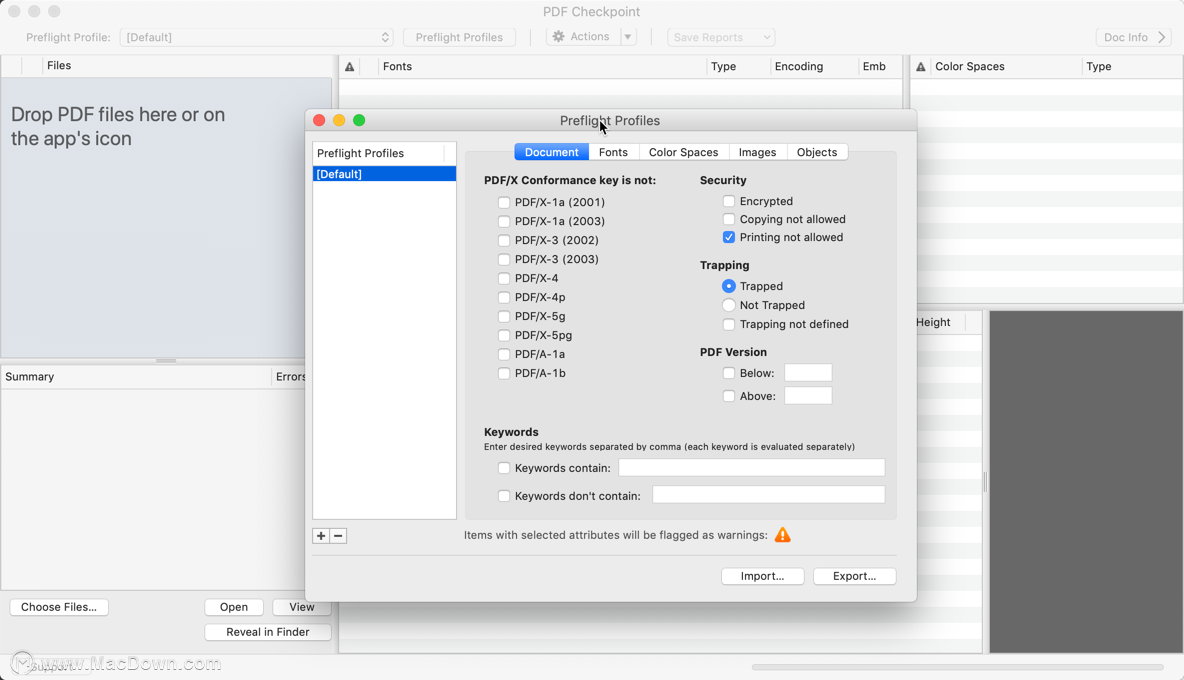This screenshot has height=680, width=1184.
Task: Close the Preflight Profiles window
Action: tap(319, 120)
